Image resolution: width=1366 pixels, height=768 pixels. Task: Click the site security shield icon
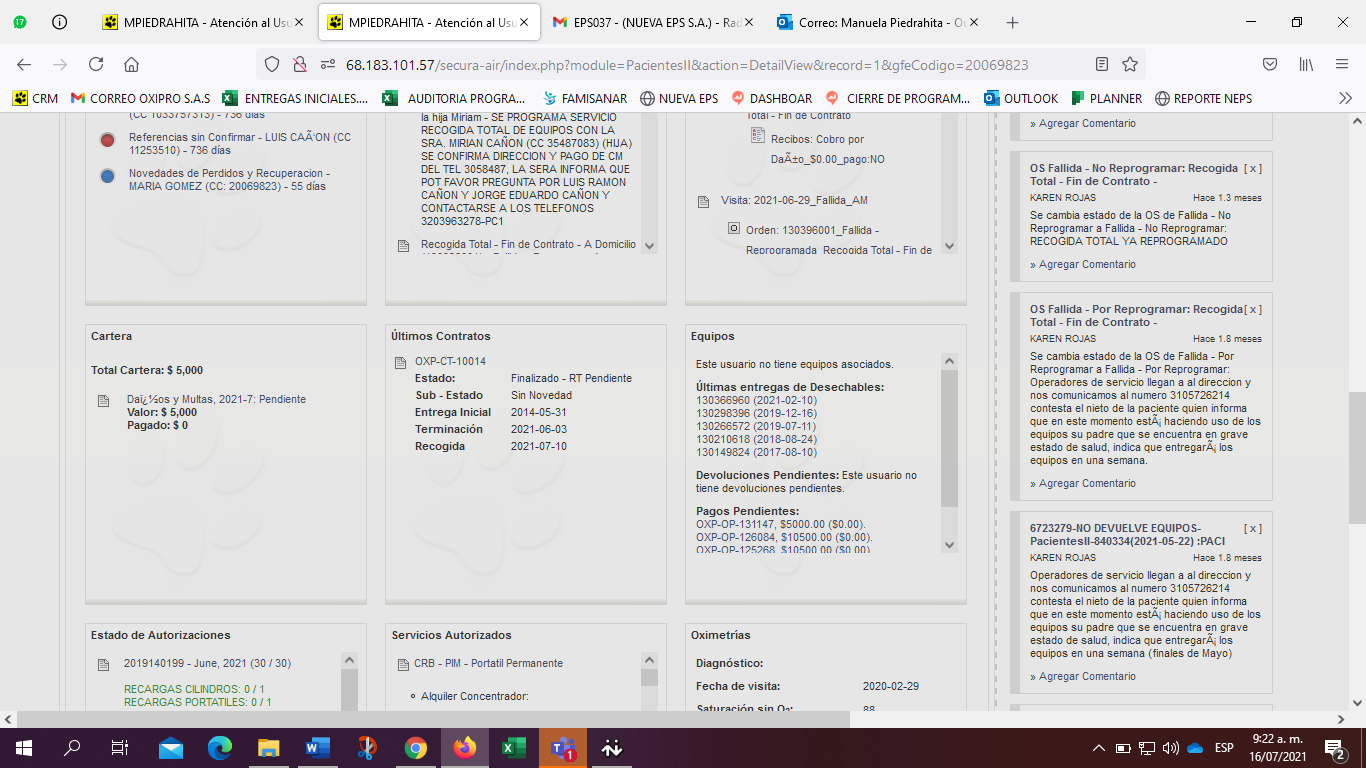coord(271,64)
